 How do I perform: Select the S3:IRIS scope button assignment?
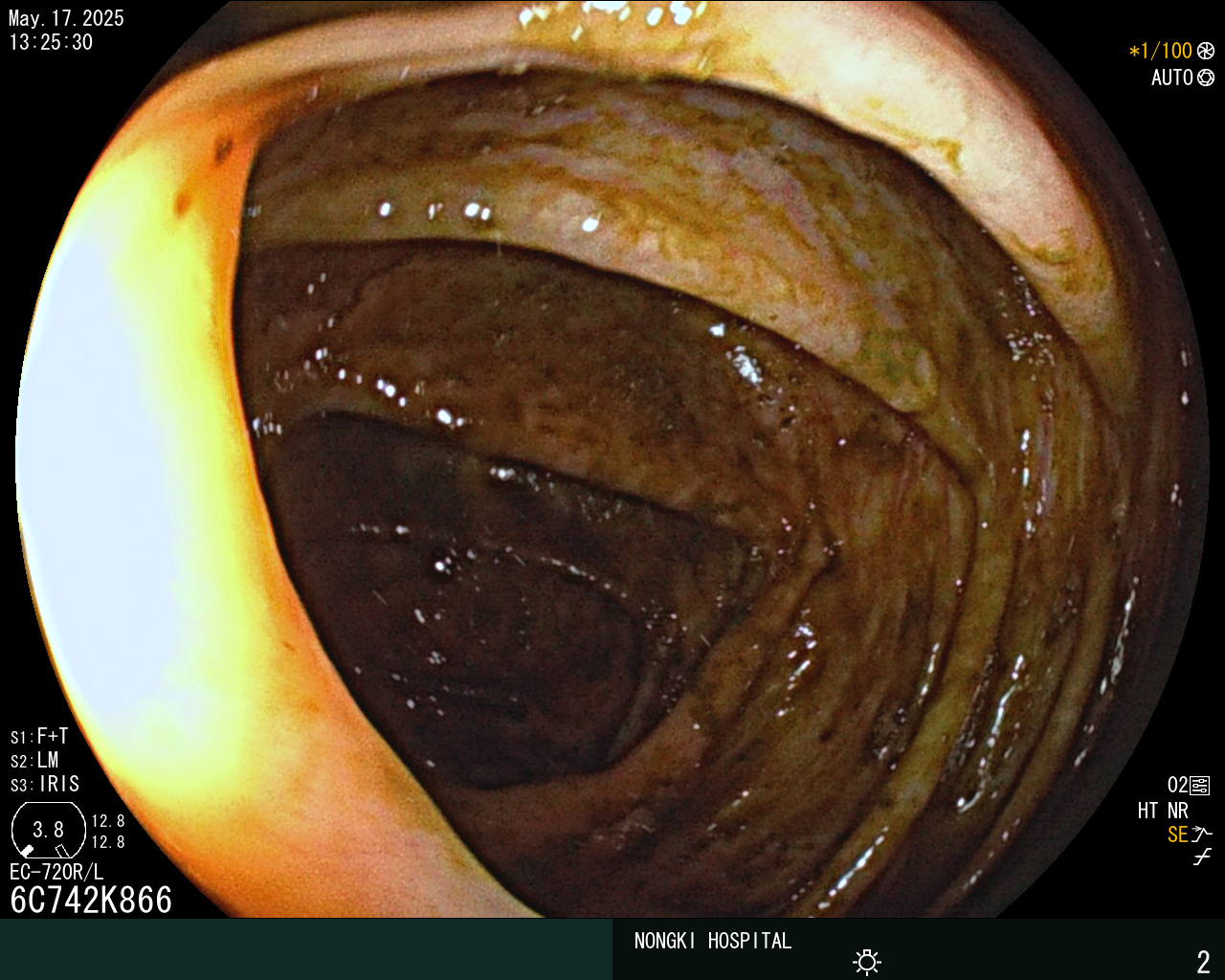[45, 784]
